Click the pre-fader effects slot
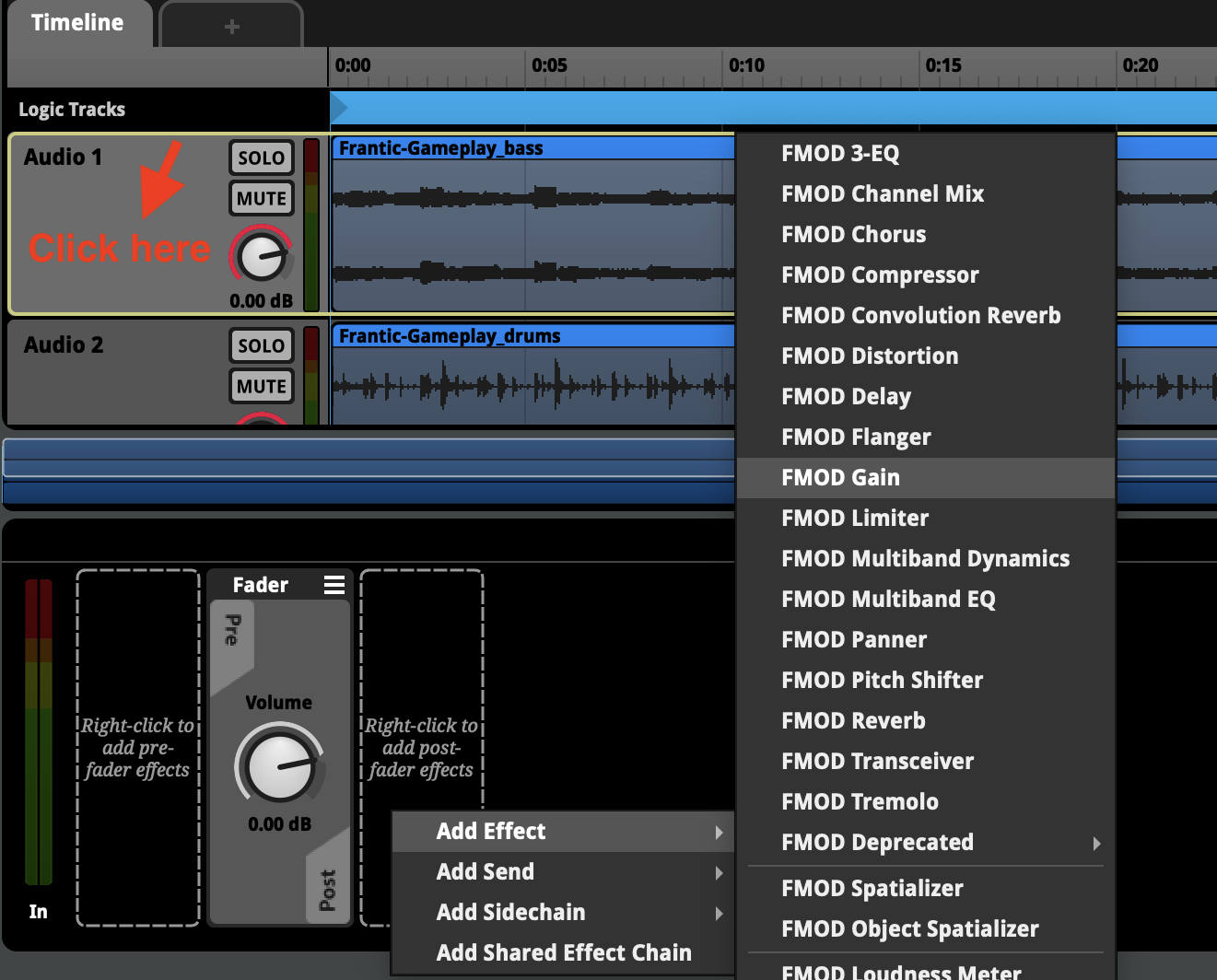The height and width of the screenshot is (980, 1217). tap(138, 747)
